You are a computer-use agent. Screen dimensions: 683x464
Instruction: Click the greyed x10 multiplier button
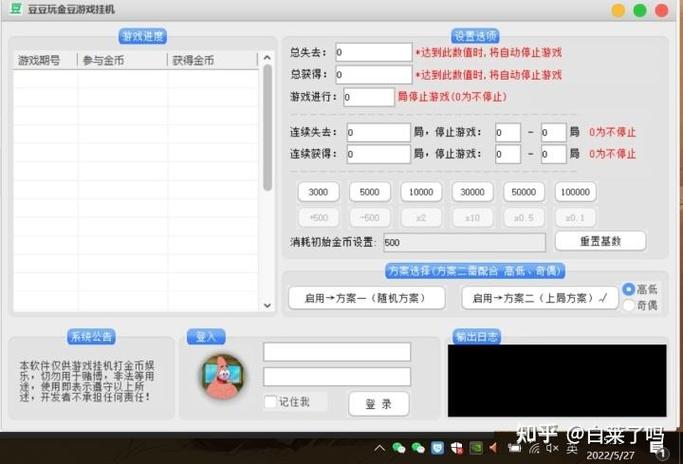coord(473,217)
